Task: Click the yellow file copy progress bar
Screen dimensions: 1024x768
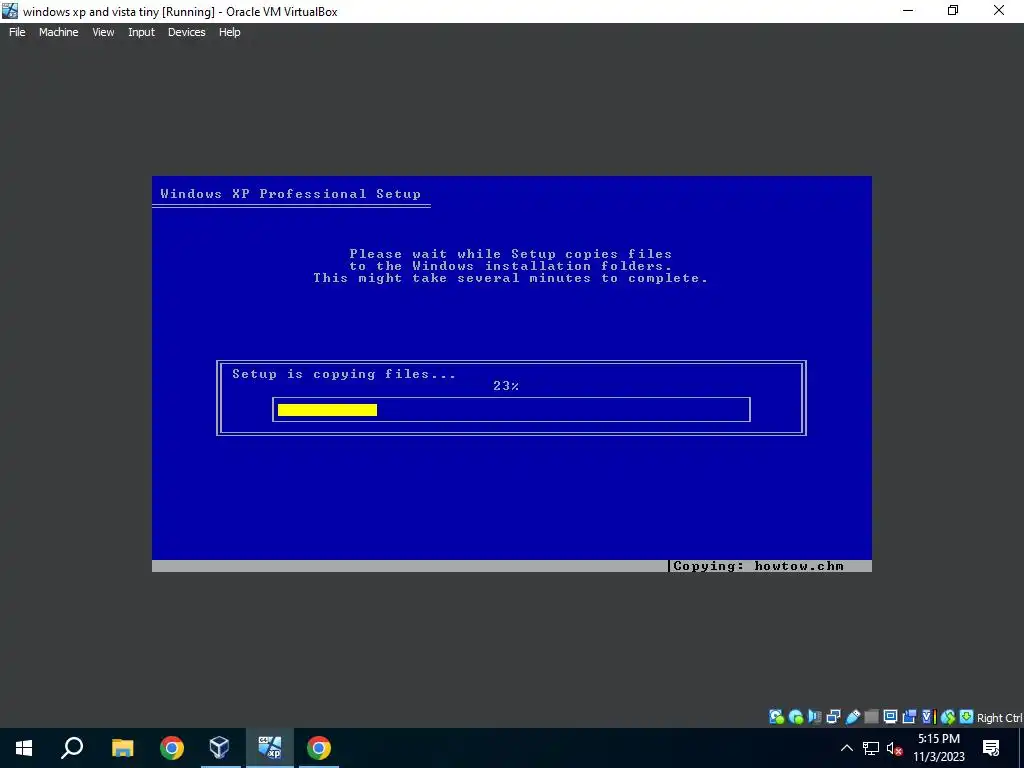Action: [x=327, y=409]
